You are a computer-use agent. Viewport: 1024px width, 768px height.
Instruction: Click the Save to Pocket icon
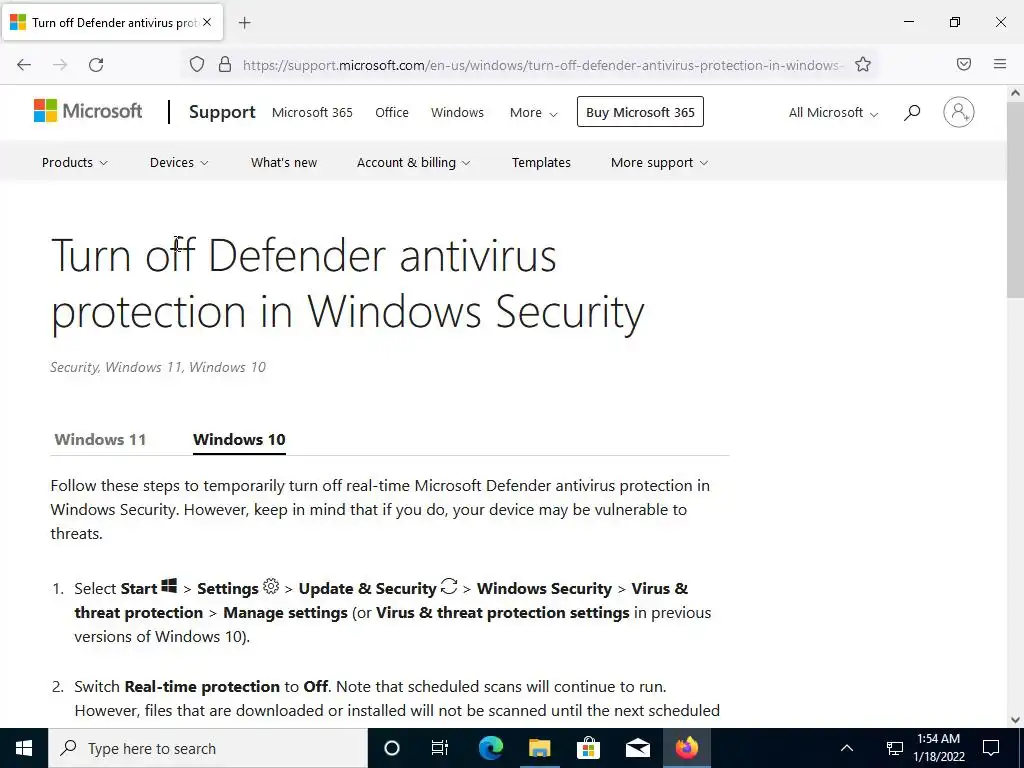[x=963, y=64]
